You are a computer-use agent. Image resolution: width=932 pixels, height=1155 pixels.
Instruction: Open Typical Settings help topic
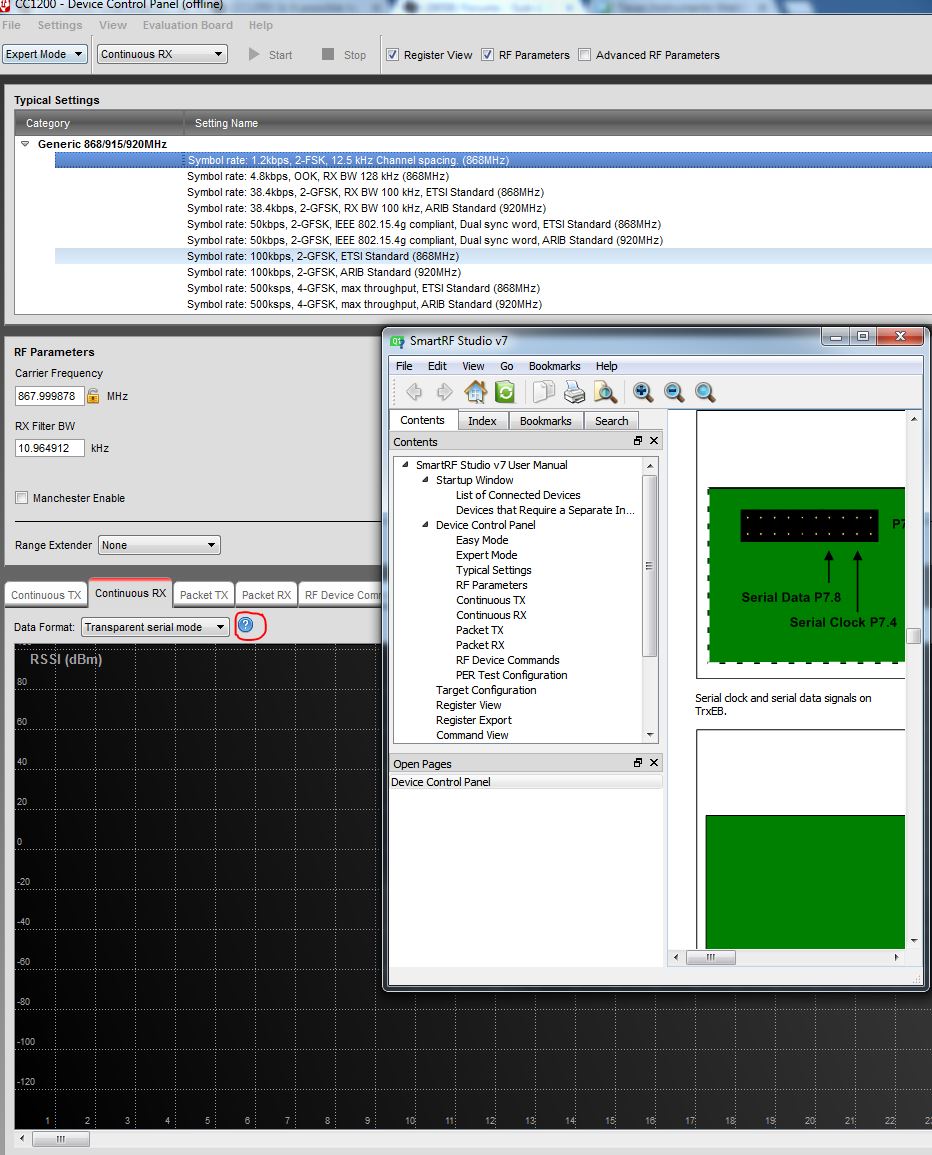(x=494, y=570)
